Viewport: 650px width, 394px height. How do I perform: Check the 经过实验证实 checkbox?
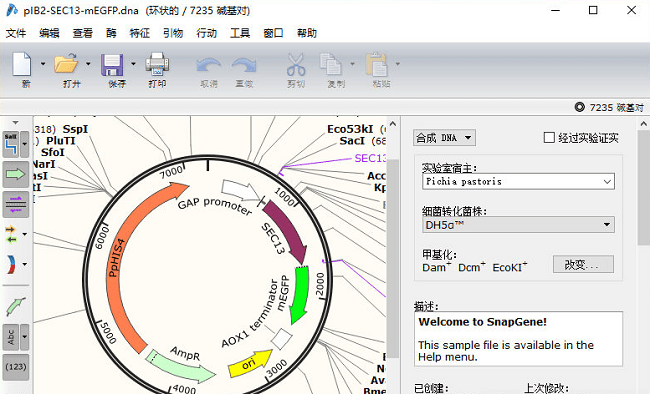pyautogui.click(x=549, y=138)
